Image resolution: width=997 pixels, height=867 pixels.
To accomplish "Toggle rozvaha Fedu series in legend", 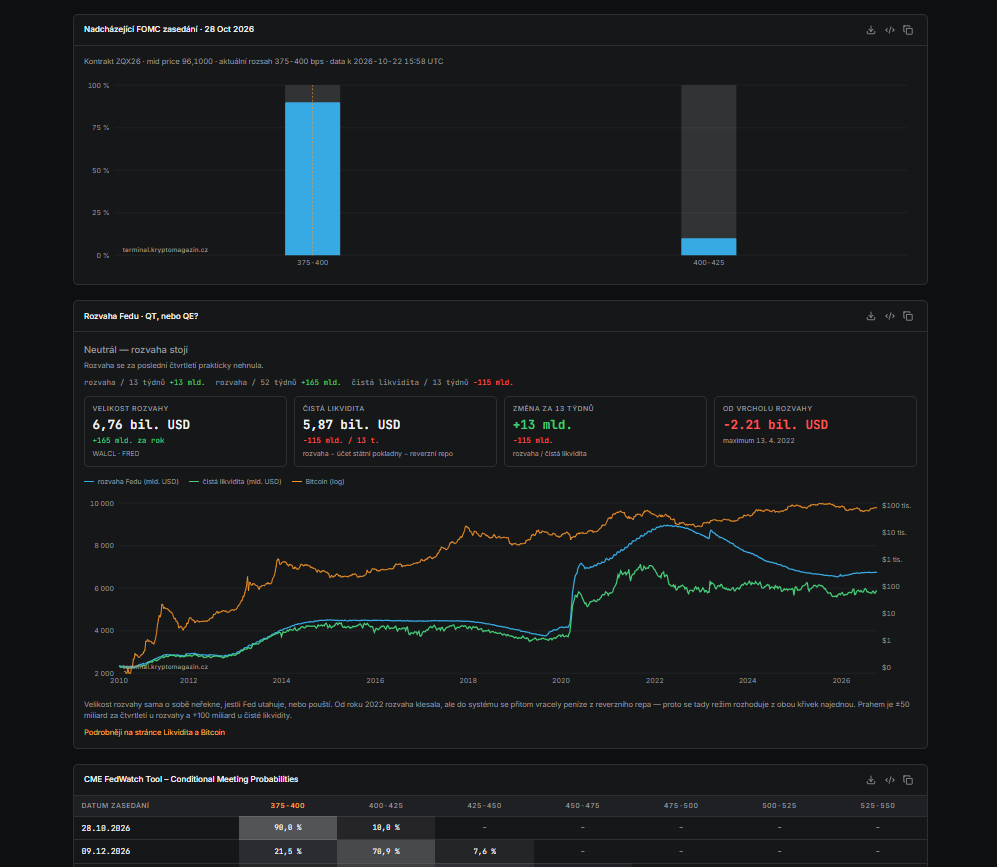I will [132, 481].
